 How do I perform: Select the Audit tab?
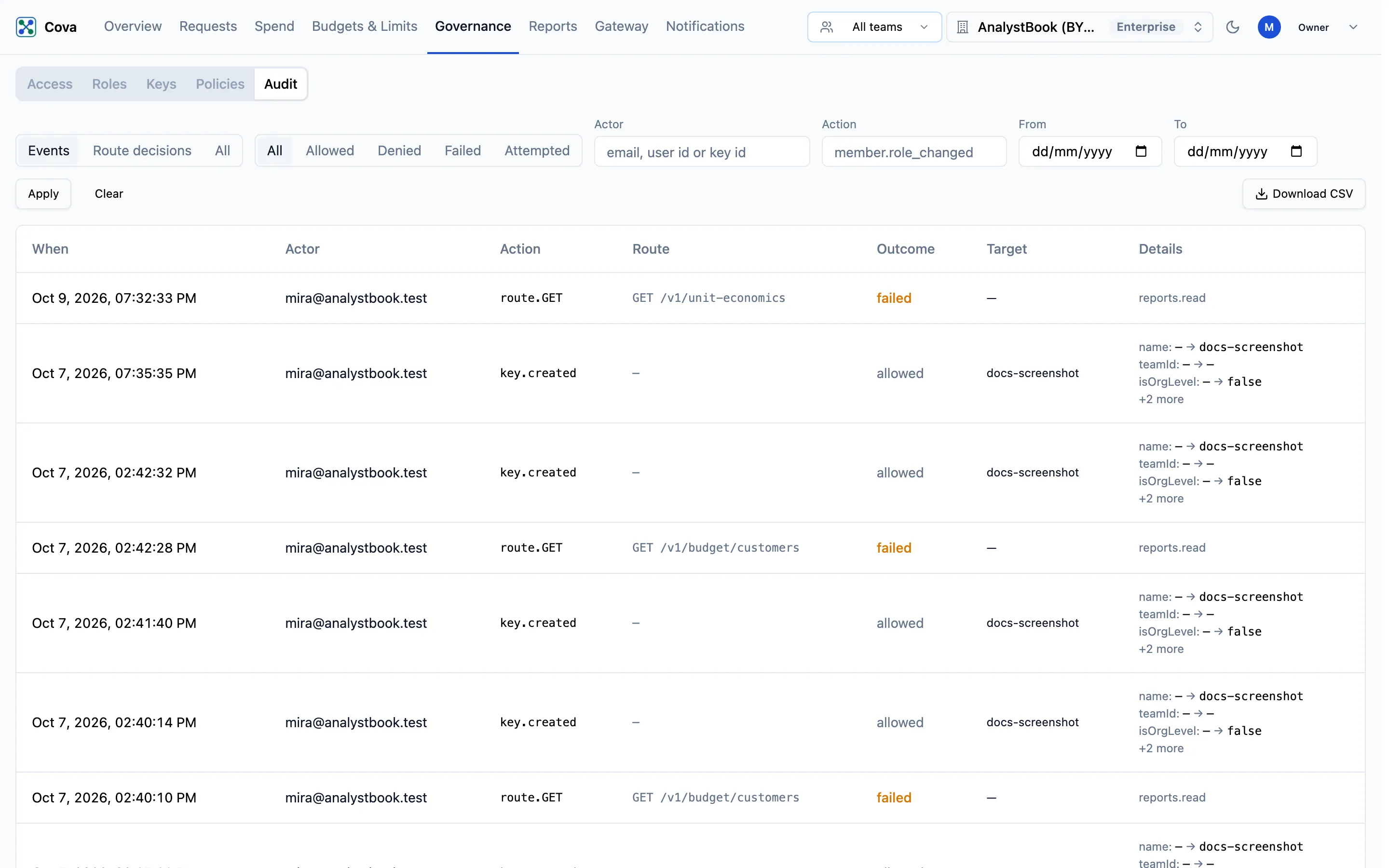pyautogui.click(x=281, y=84)
